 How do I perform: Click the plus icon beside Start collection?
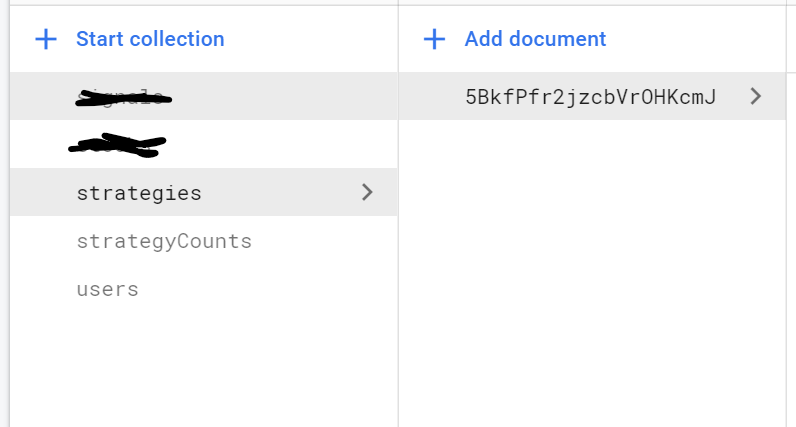pyautogui.click(x=46, y=39)
